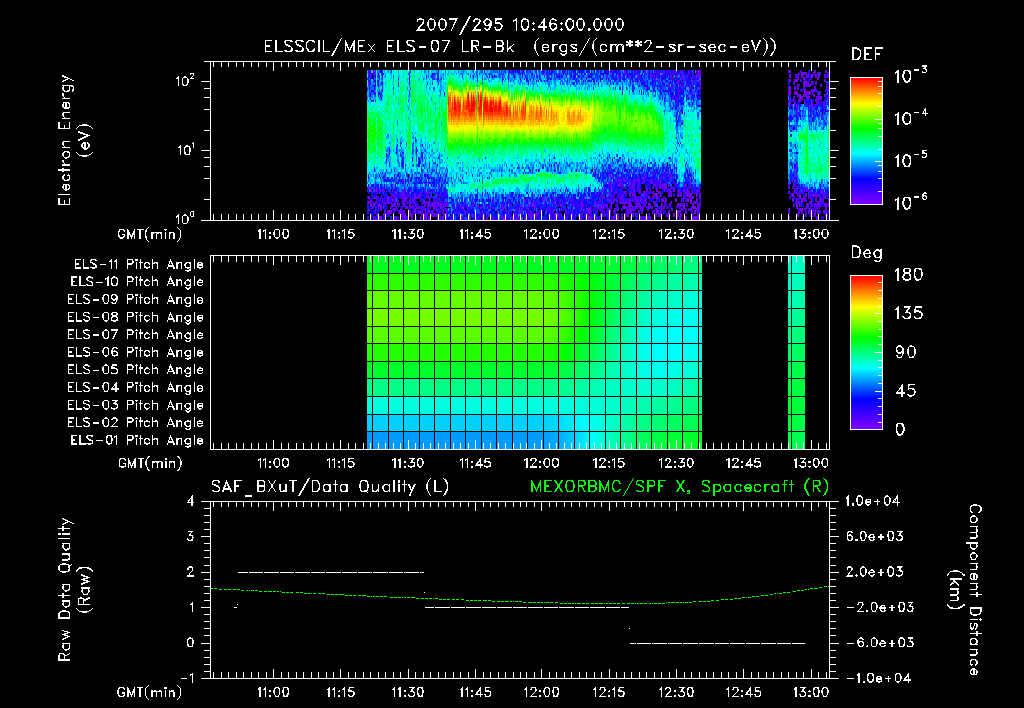The width and height of the screenshot is (1024, 708).
Task: Click the ELS-10 Pitch Angle row label
Action: [137, 282]
